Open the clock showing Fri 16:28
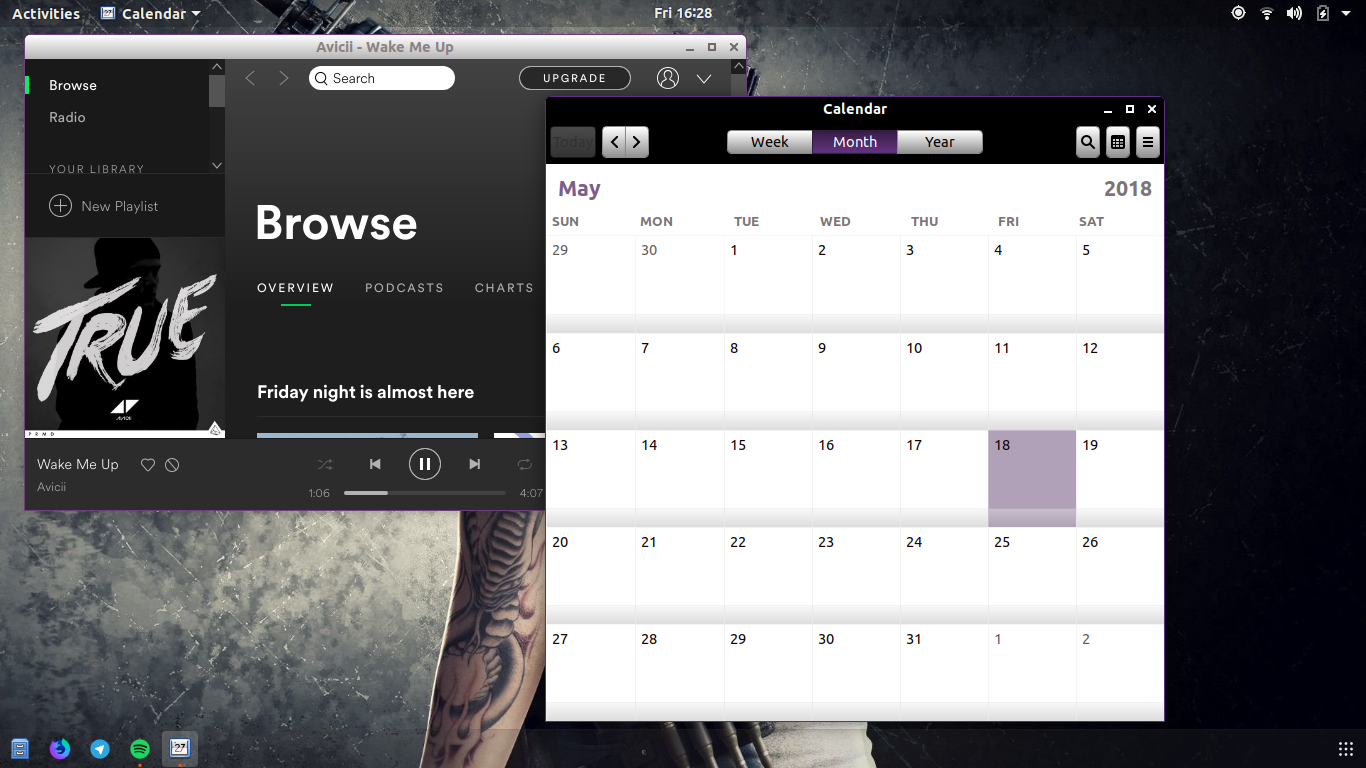 (683, 13)
